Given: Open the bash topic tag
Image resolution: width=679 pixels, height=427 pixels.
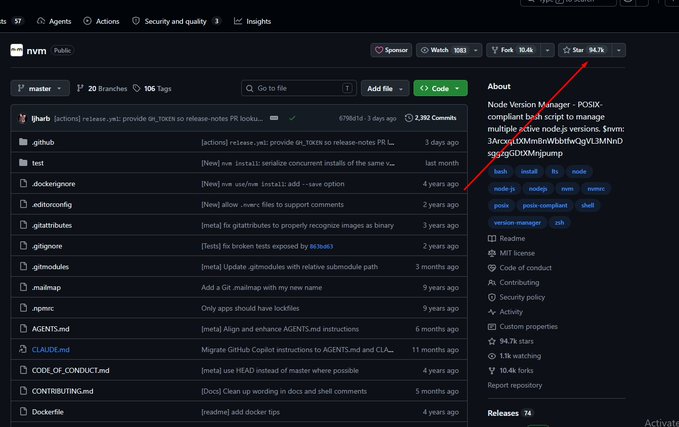Looking at the screenshot, I should 500,171.
